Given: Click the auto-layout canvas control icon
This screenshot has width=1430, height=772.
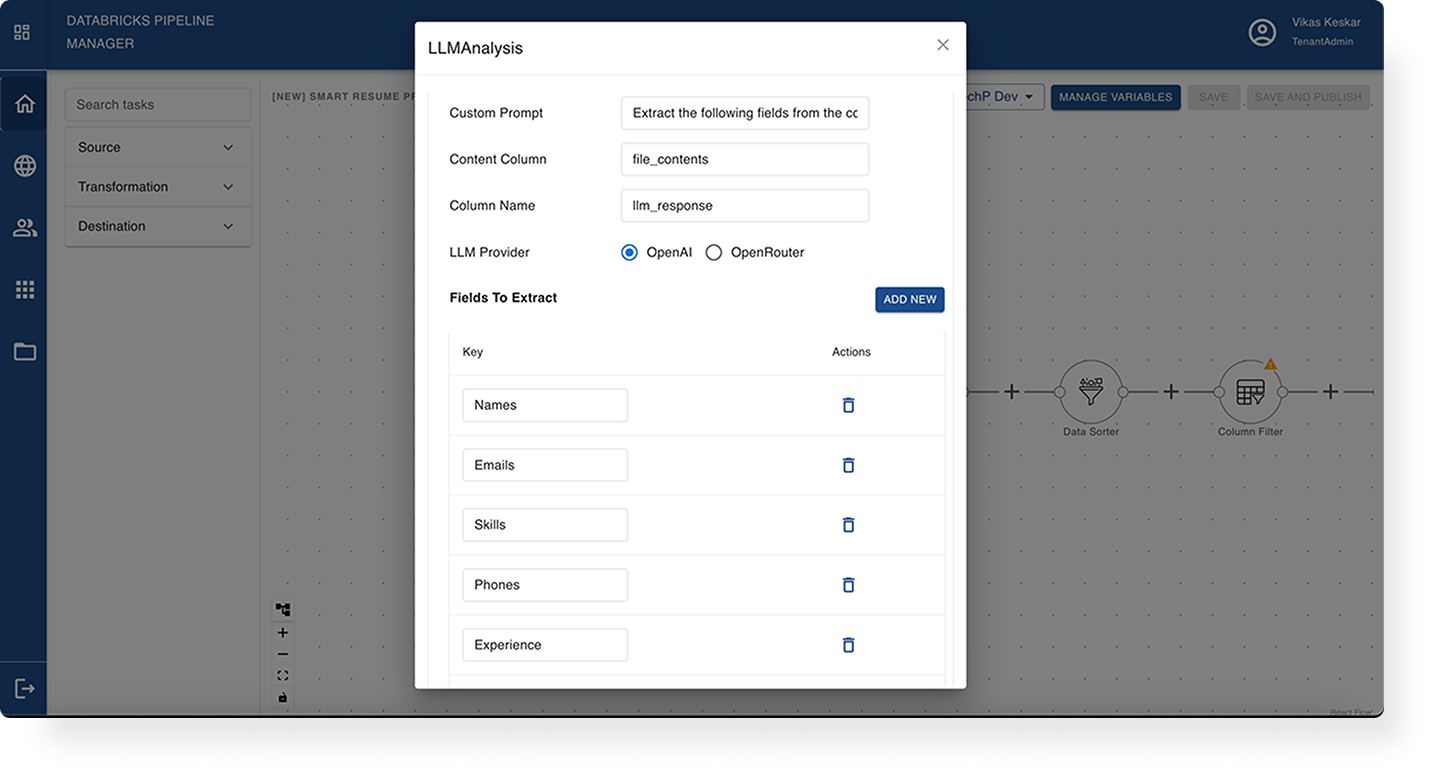Looking at the screenshot, I should [283, 609].
